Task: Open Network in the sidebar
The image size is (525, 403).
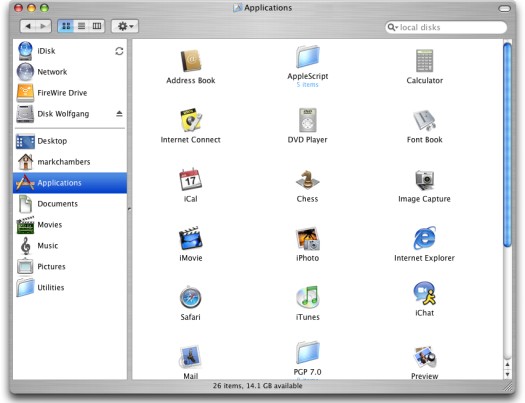Action: (x=70, y=72)
